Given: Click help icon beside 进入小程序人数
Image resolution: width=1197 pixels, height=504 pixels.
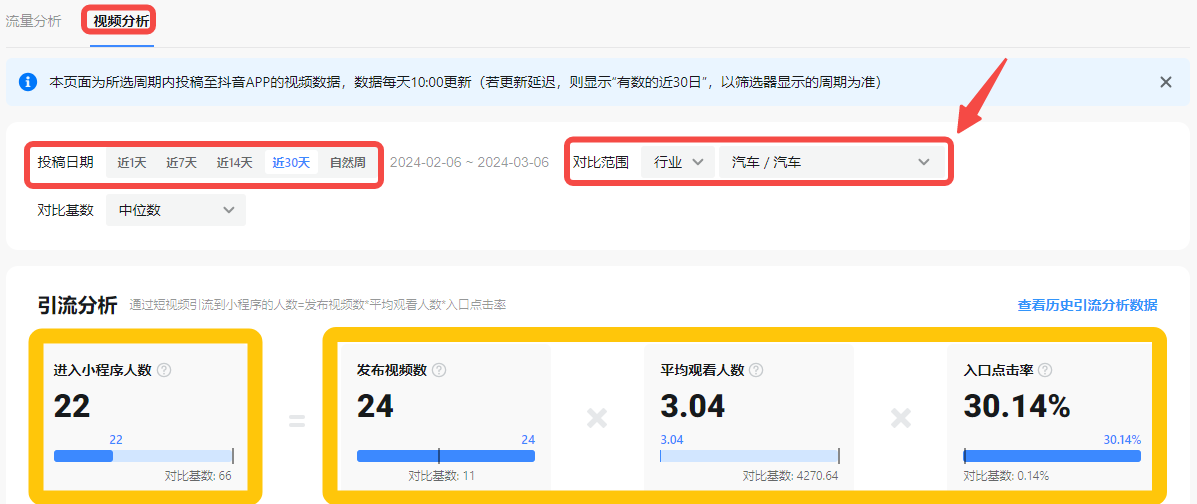Looking at the screenshot, I should 164,370.
